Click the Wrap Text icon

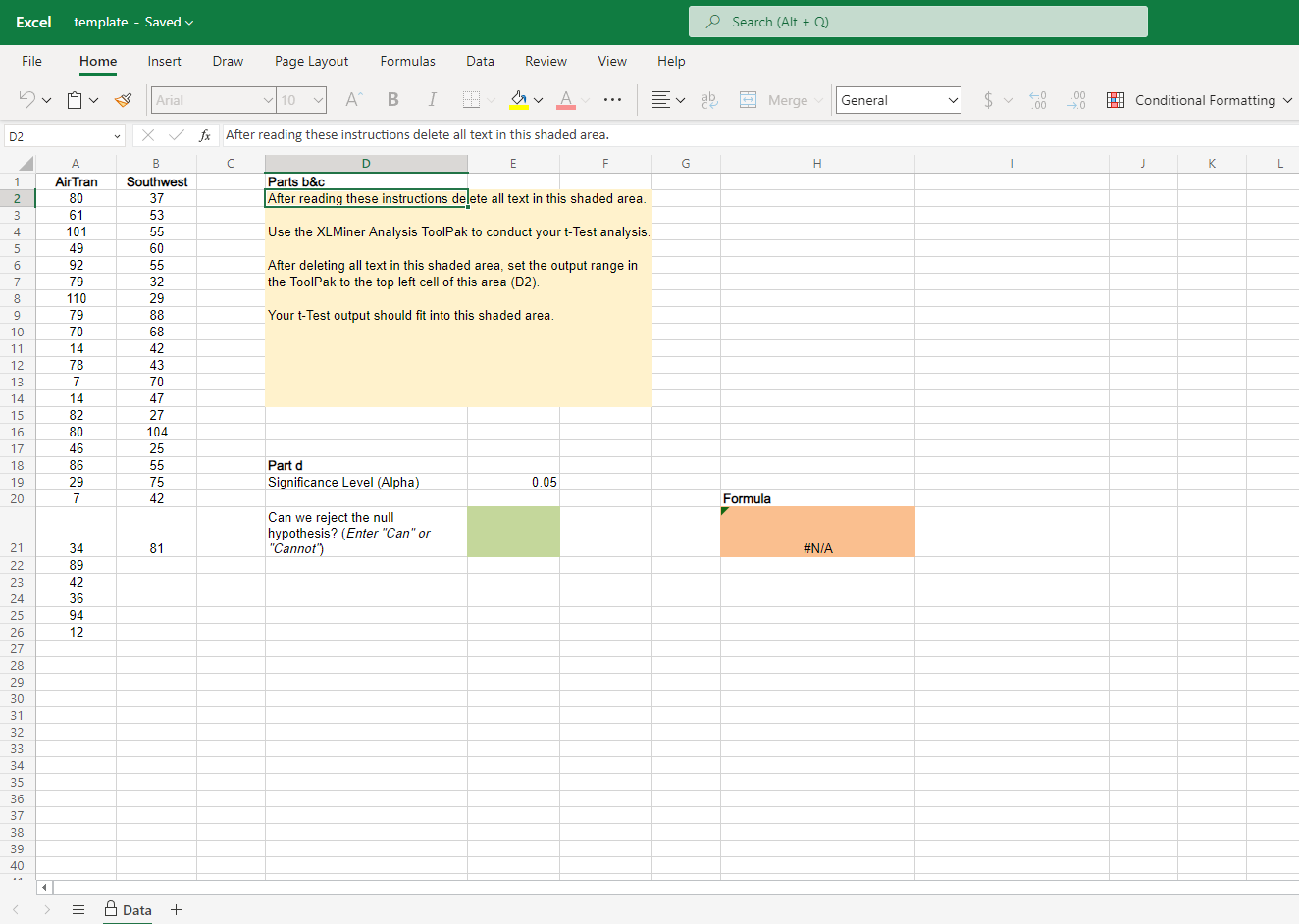click(709, 99)
